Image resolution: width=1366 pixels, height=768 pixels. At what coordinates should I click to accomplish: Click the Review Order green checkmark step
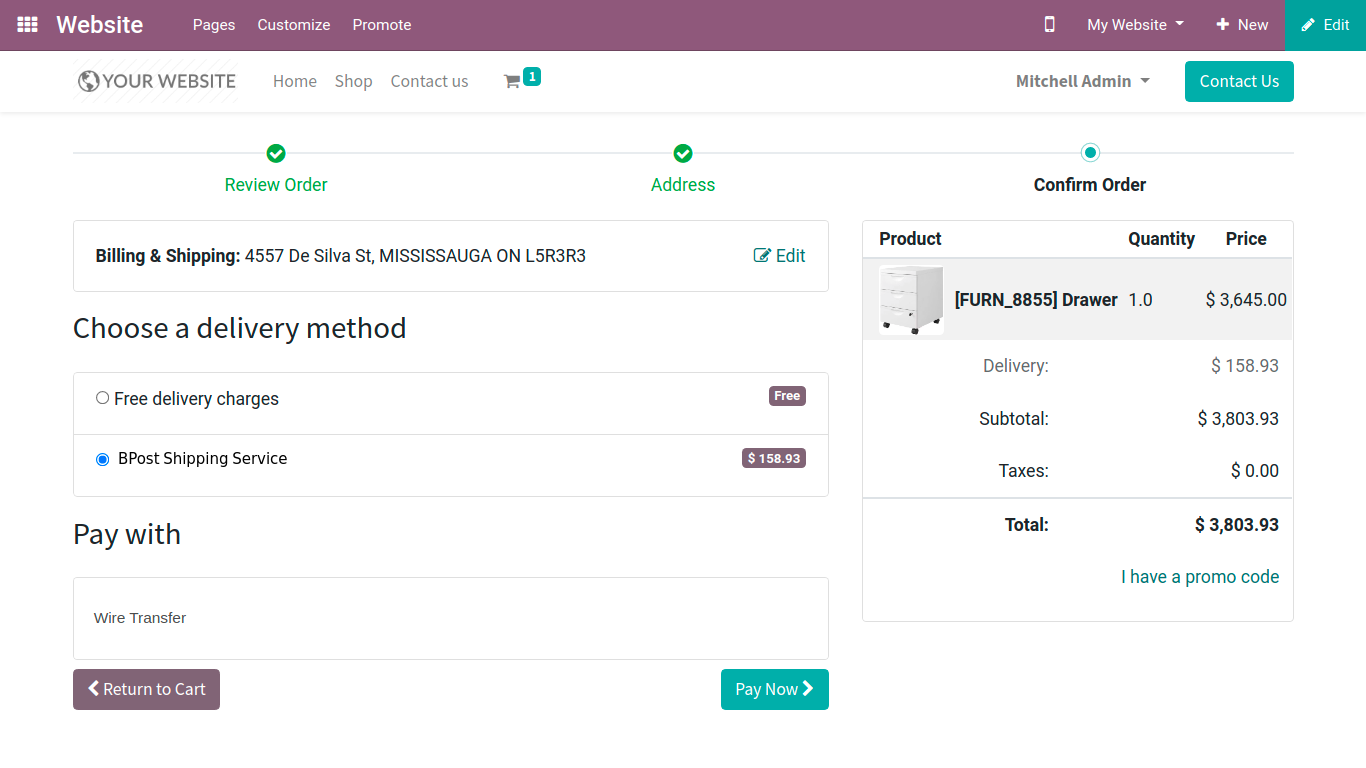276,153
